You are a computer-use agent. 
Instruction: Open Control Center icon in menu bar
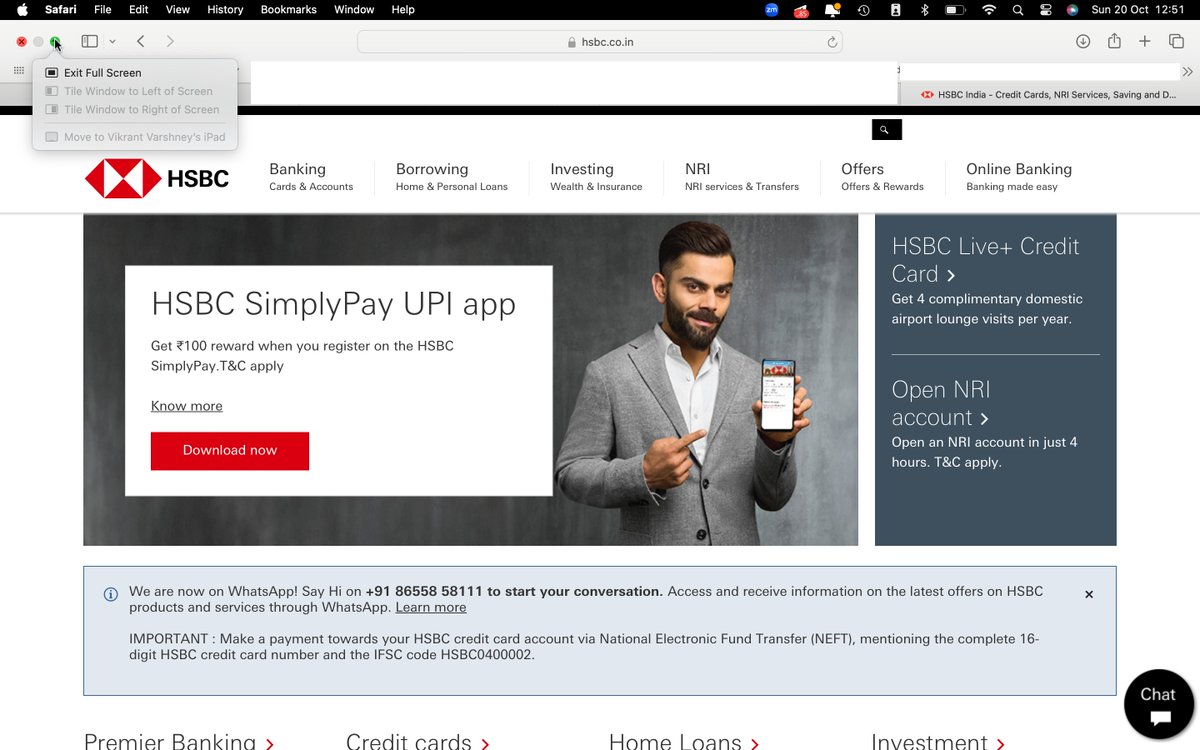tap(1046, 10)
